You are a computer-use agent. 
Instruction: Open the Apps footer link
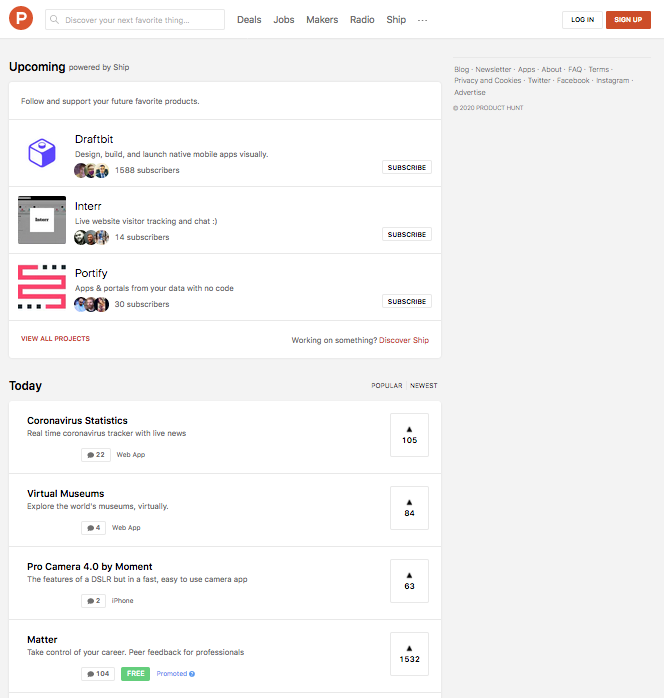click(x=526, y=69)
